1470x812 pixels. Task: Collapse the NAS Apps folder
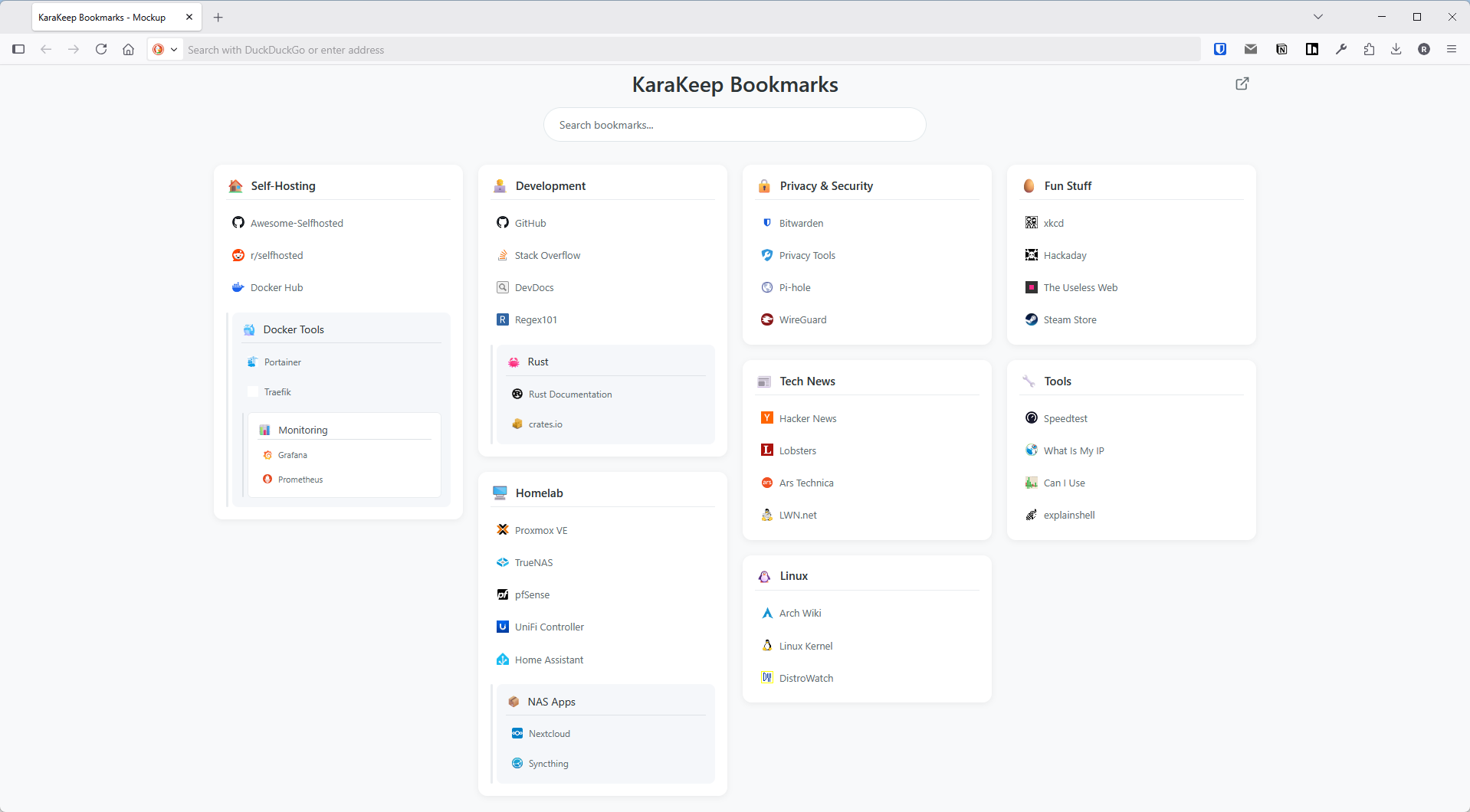[551, 702]
